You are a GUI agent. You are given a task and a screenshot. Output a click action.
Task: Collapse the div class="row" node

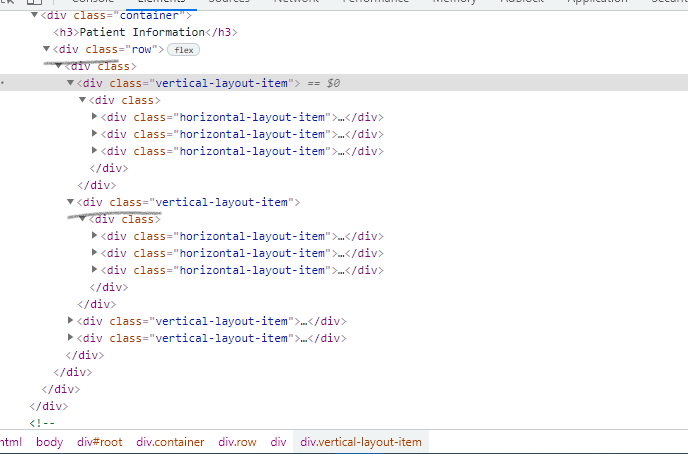(x=46, y=49)
